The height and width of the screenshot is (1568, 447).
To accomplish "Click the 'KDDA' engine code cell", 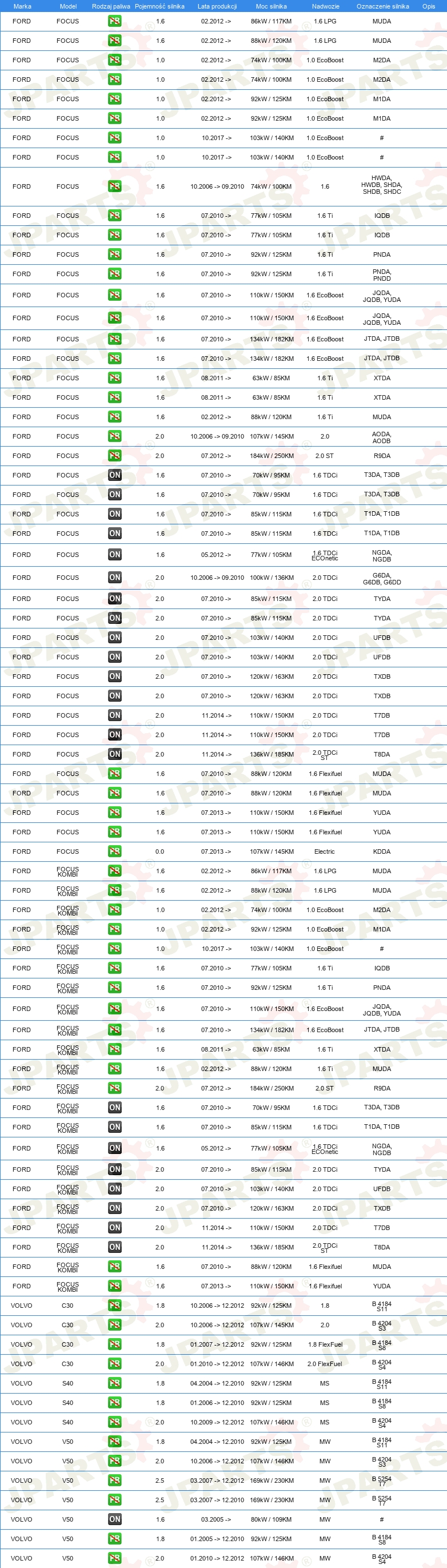I will point(382,851).
